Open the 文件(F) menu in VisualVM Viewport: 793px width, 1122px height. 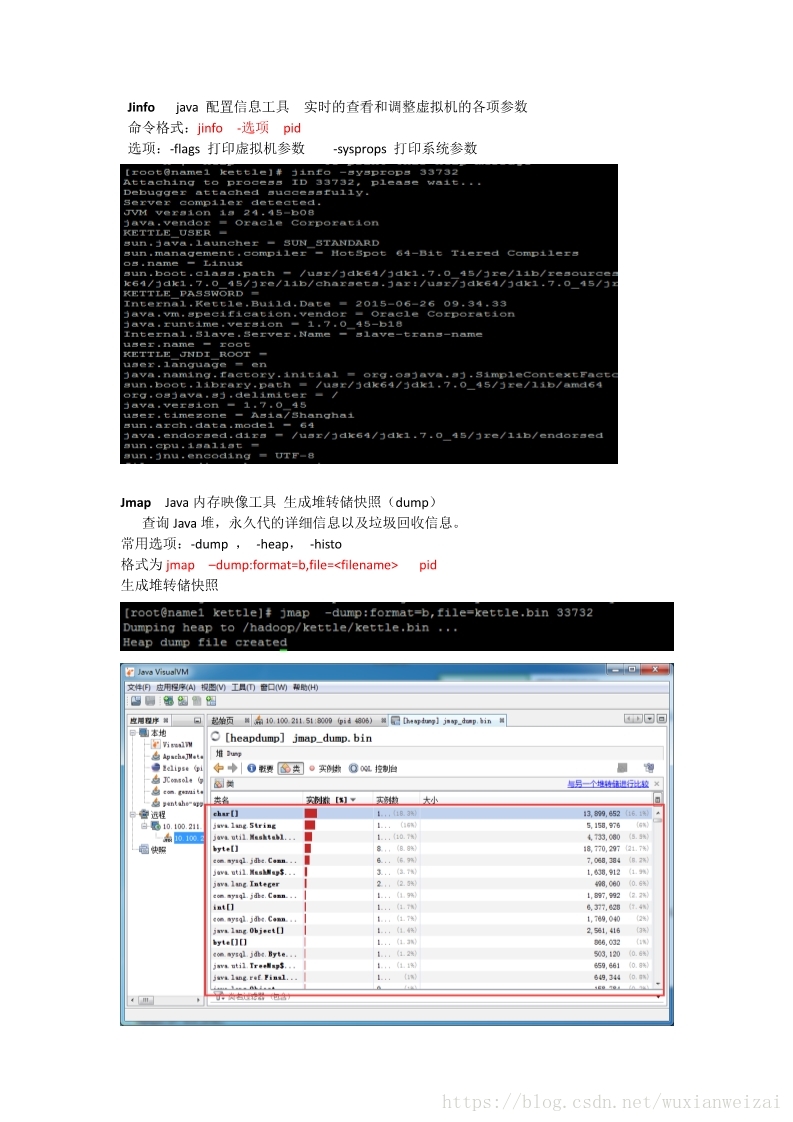coord(138,687)
